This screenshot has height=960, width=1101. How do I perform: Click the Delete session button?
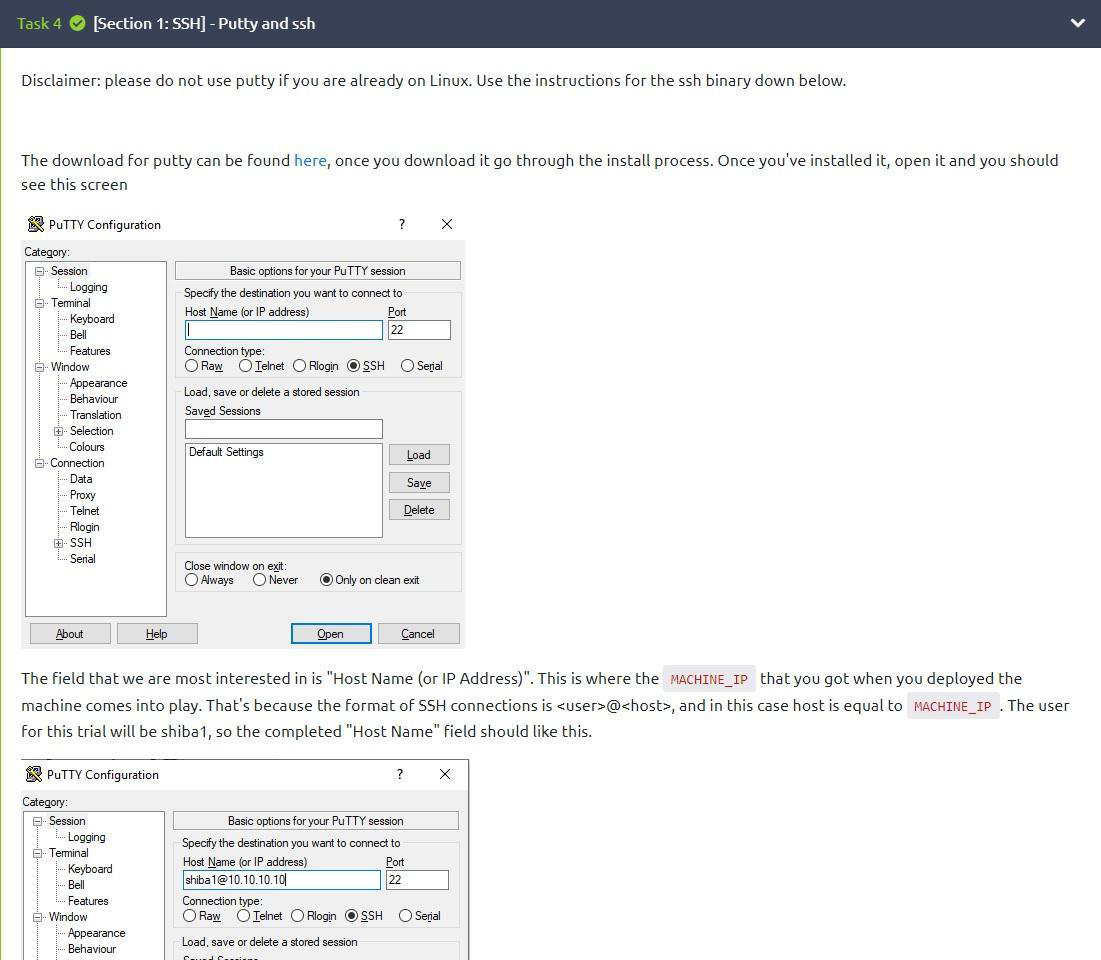(419, 510)
